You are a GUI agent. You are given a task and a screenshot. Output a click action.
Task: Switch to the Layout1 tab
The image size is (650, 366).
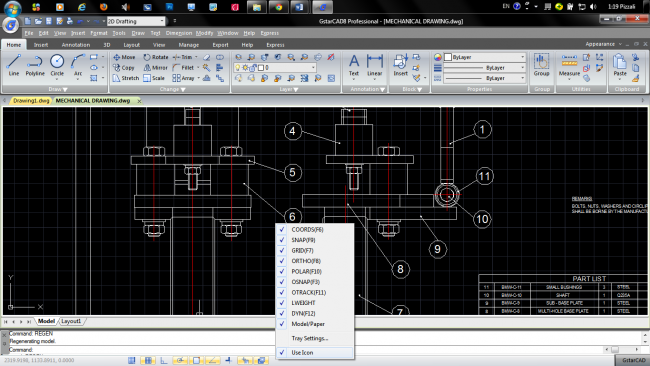click(x=71, y=321)
